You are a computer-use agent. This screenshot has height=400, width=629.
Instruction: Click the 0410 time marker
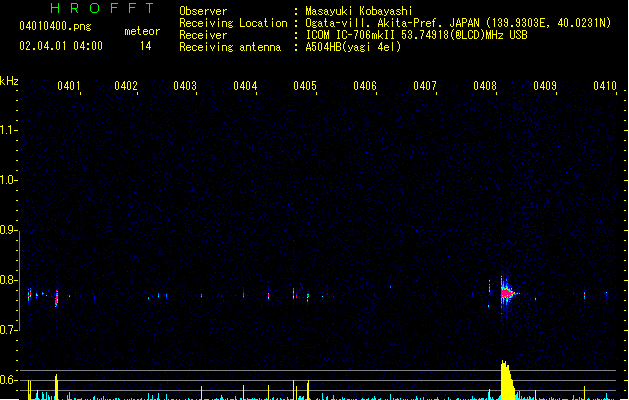(x=605, y=86)
